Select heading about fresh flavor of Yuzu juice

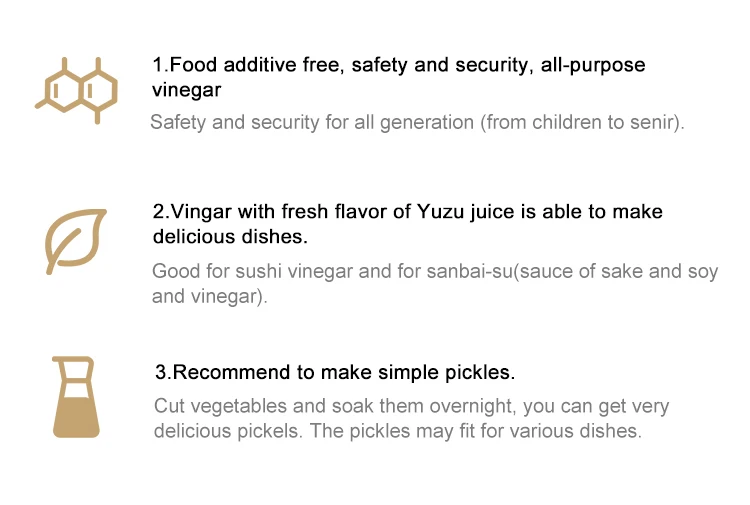[x=407, y=212]
